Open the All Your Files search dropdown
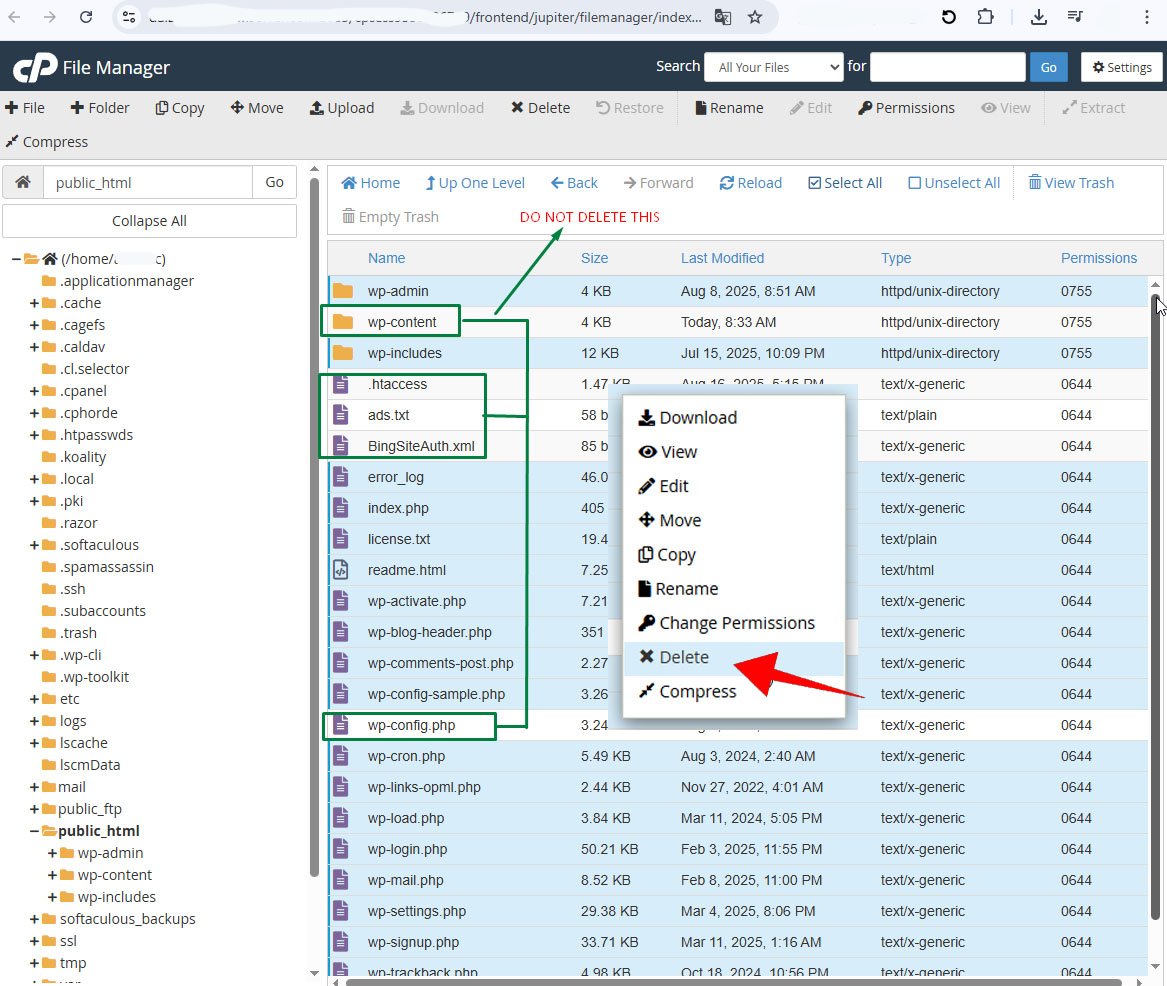 pos(774,67)
